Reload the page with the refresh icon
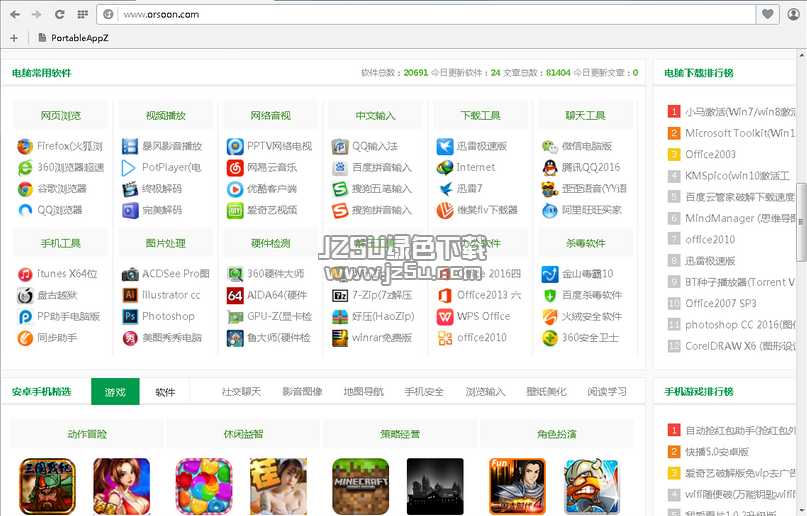This screenshot has width=807, height=516. pyautogui.click(x=60, y=14)
